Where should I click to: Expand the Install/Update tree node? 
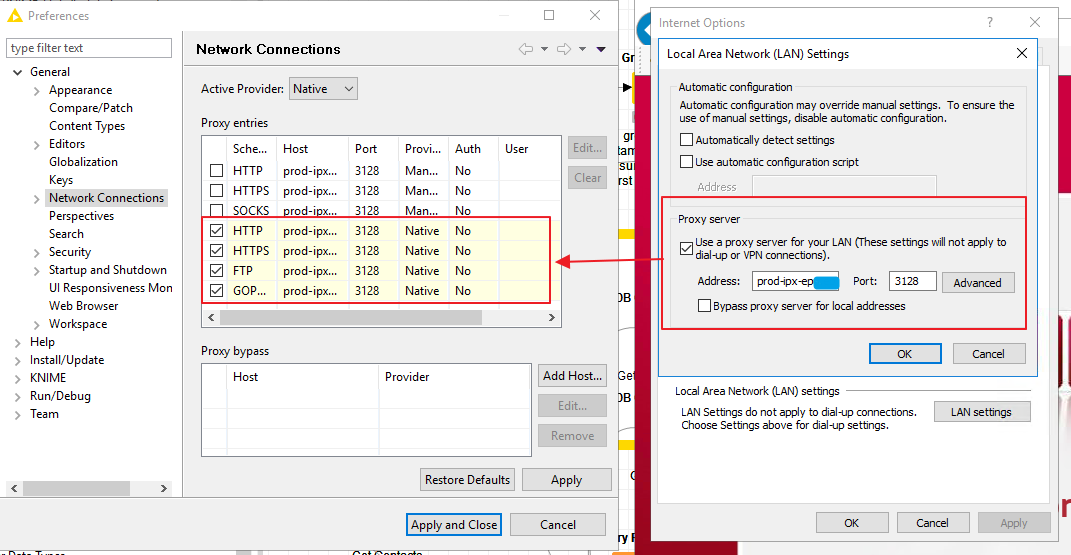click(17, 360)
